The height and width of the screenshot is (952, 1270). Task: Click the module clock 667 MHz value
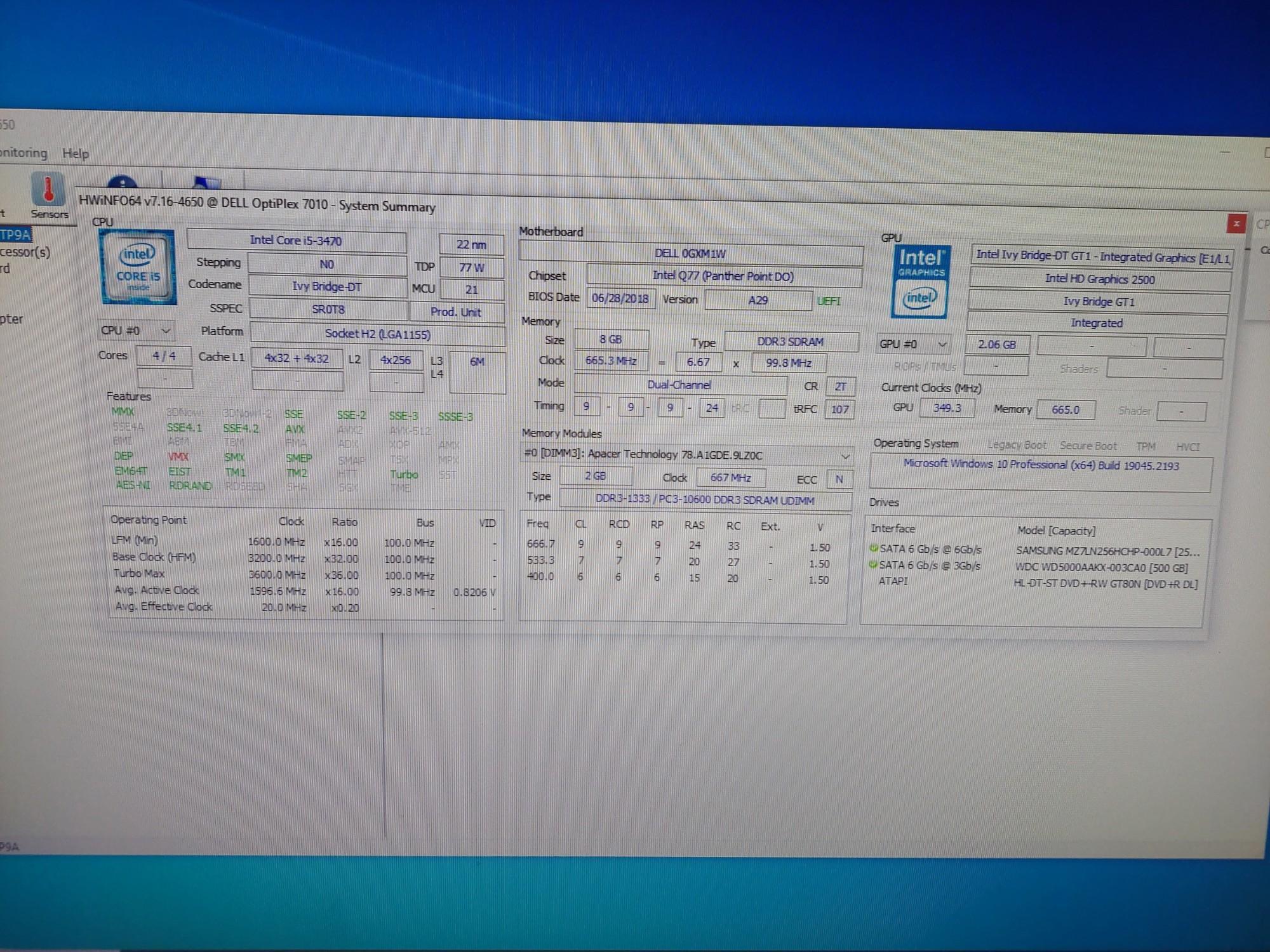click(731, 478)
